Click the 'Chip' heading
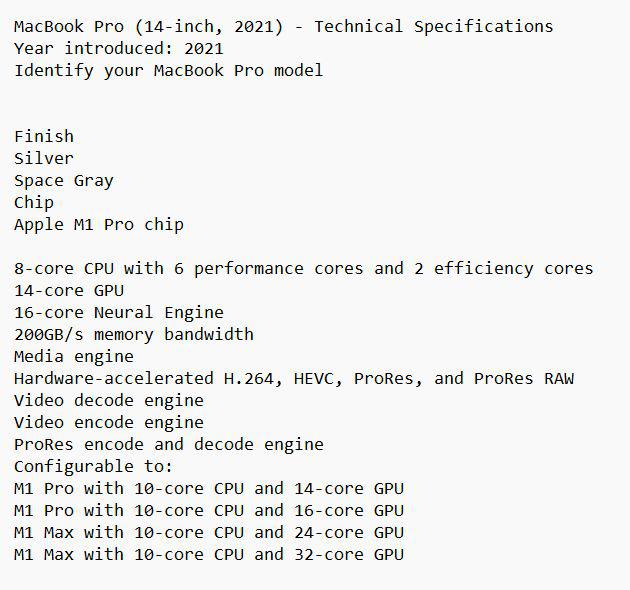Image resolution: width=630 pixels, height=590 pixels. (34, 203)
